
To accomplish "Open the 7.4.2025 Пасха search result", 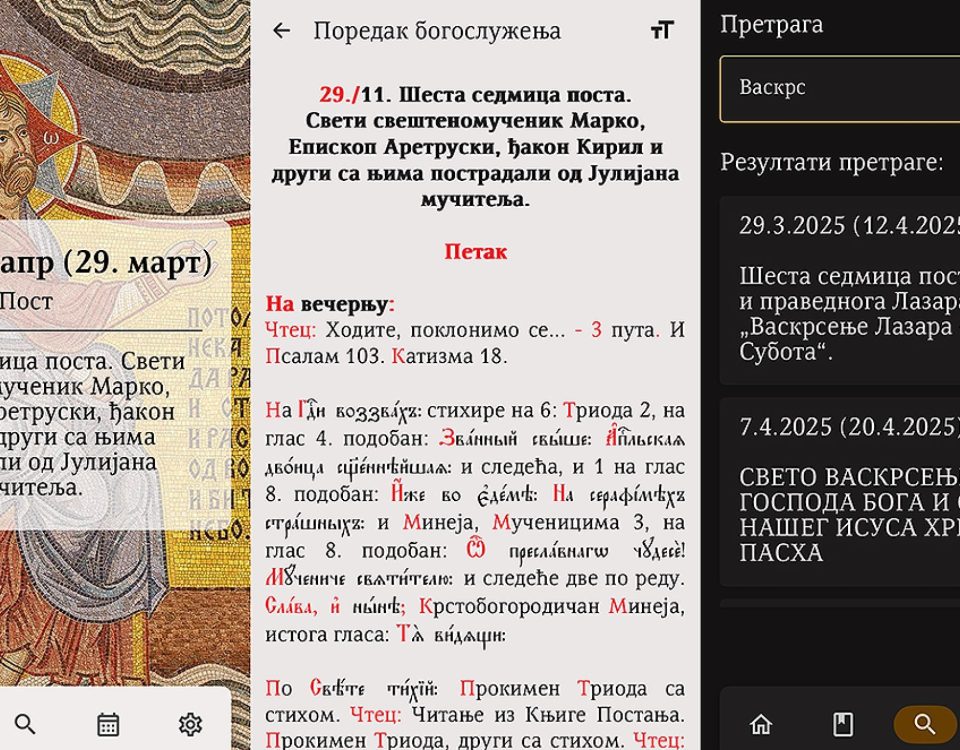I will click(840, 491).
